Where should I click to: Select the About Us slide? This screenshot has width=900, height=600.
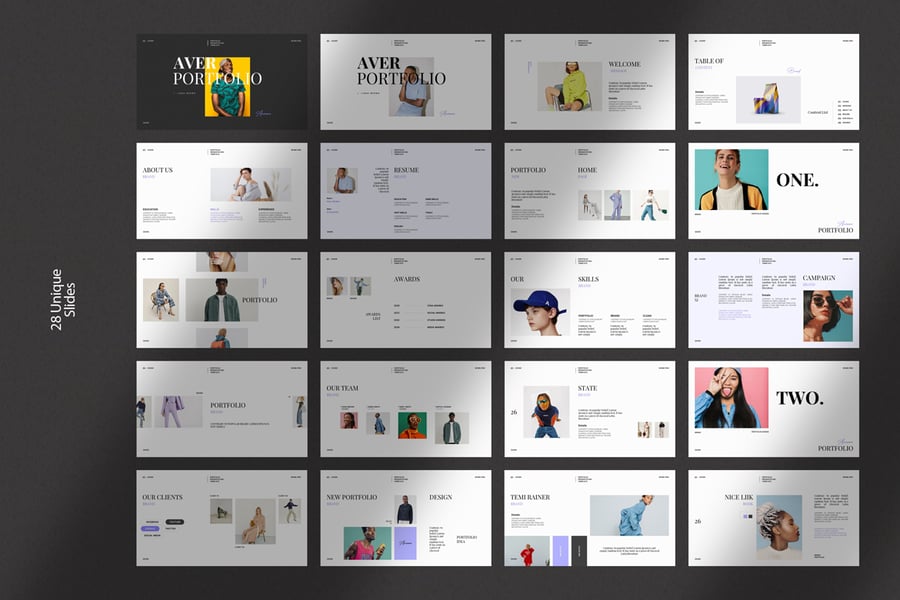[222, 191]
